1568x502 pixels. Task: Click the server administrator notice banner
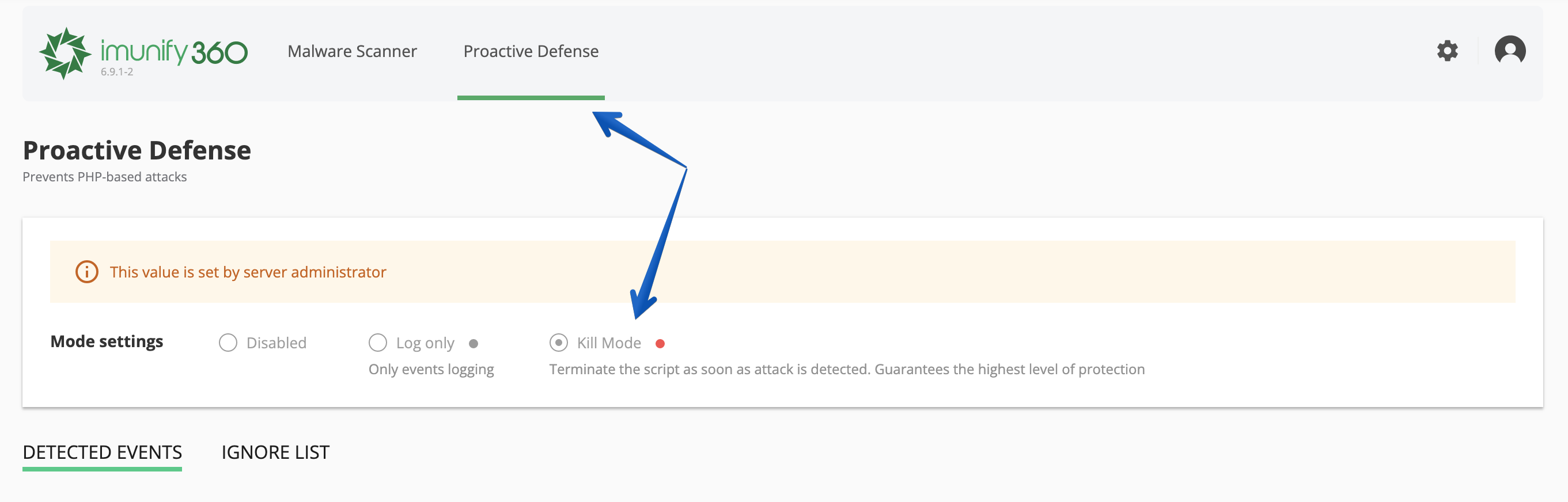(782, 272)
